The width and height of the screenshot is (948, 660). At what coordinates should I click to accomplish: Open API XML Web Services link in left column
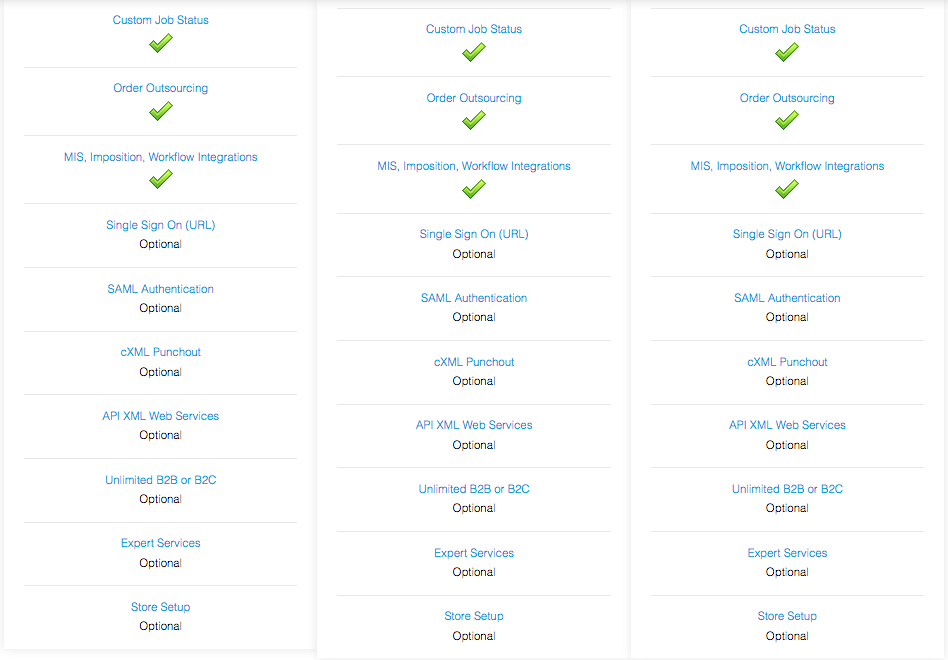point(161,416)
